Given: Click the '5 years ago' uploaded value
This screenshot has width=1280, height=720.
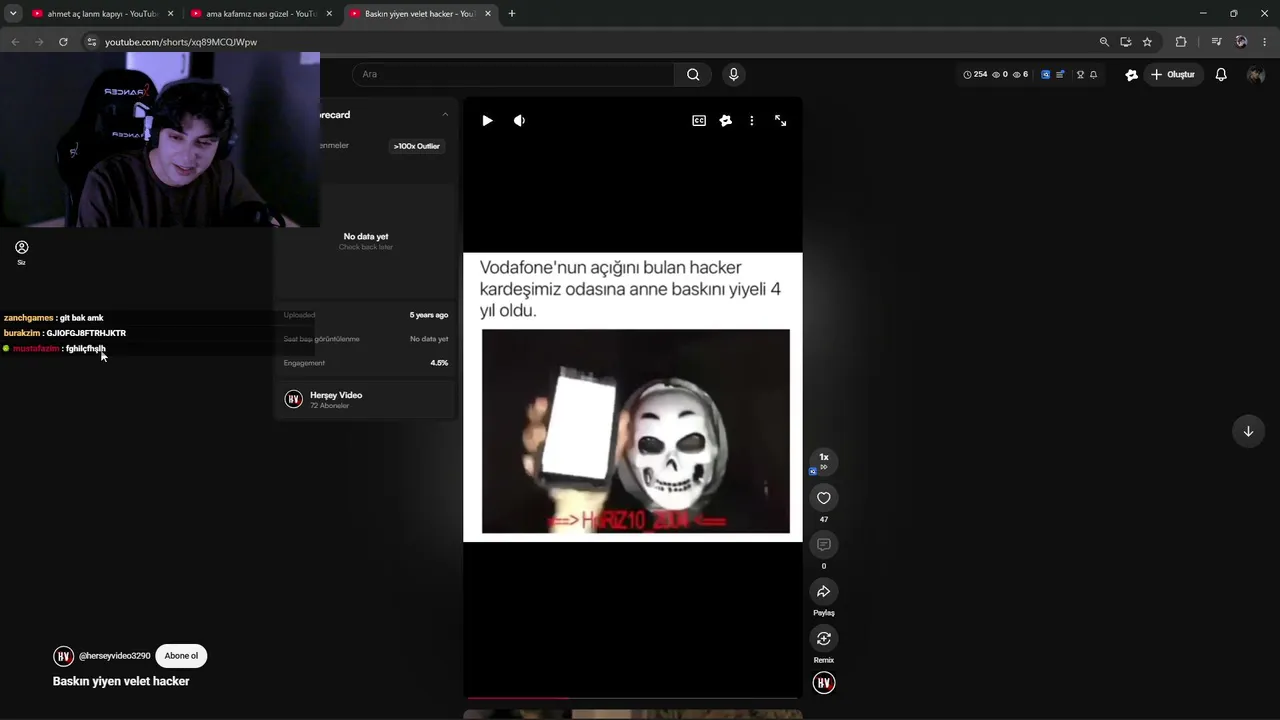Looking at the screenshot, I should pyautogui.click(x=429, y=315).
